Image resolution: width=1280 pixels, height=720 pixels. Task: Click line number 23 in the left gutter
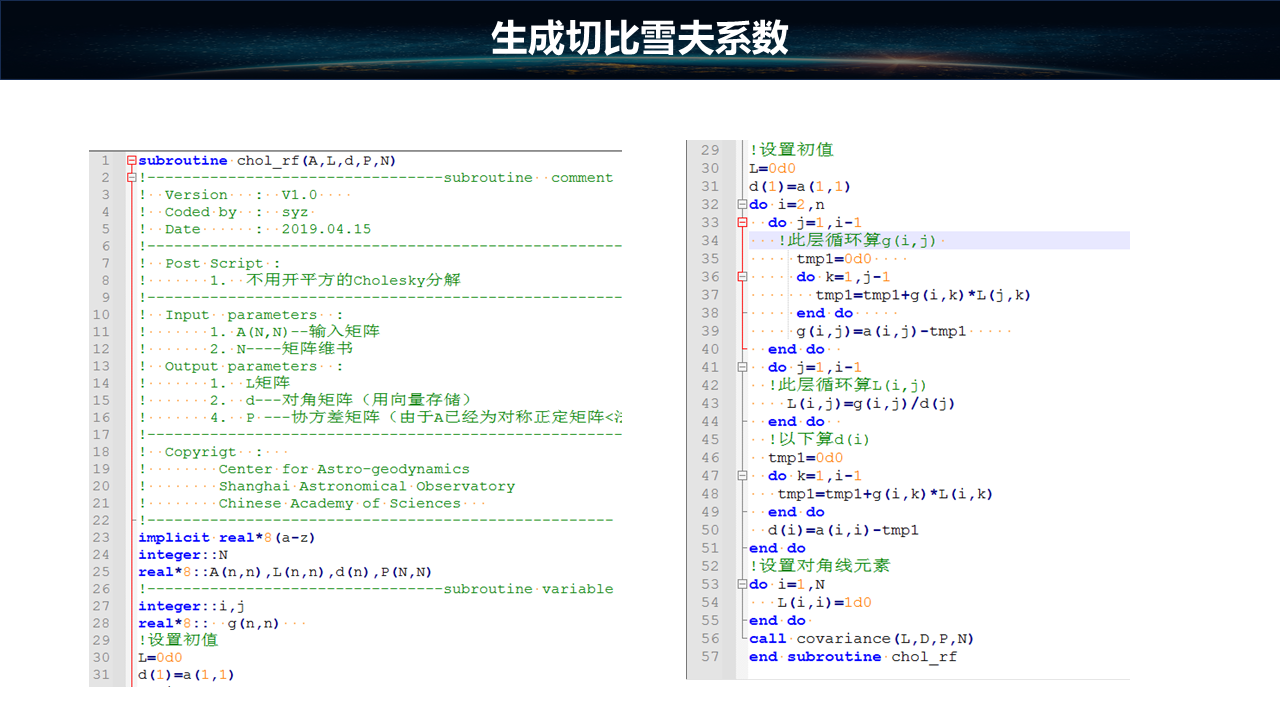coord(101,538)
